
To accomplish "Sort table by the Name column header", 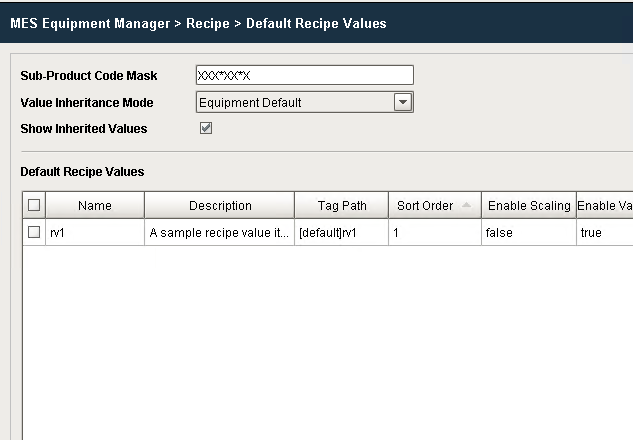I will pos(95,206).
